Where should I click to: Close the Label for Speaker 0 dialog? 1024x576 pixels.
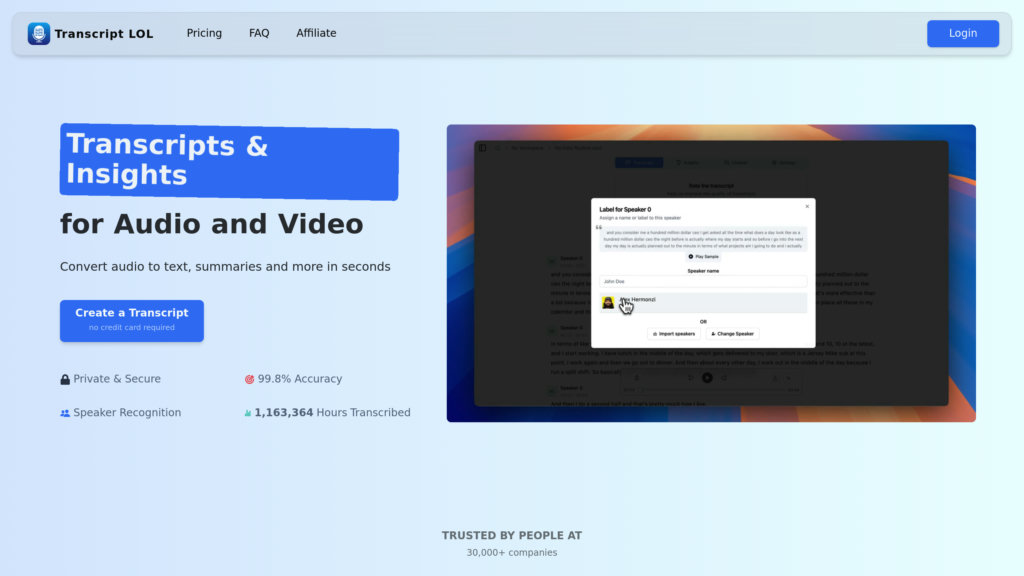pyautogui.click(x=807, y=207)
